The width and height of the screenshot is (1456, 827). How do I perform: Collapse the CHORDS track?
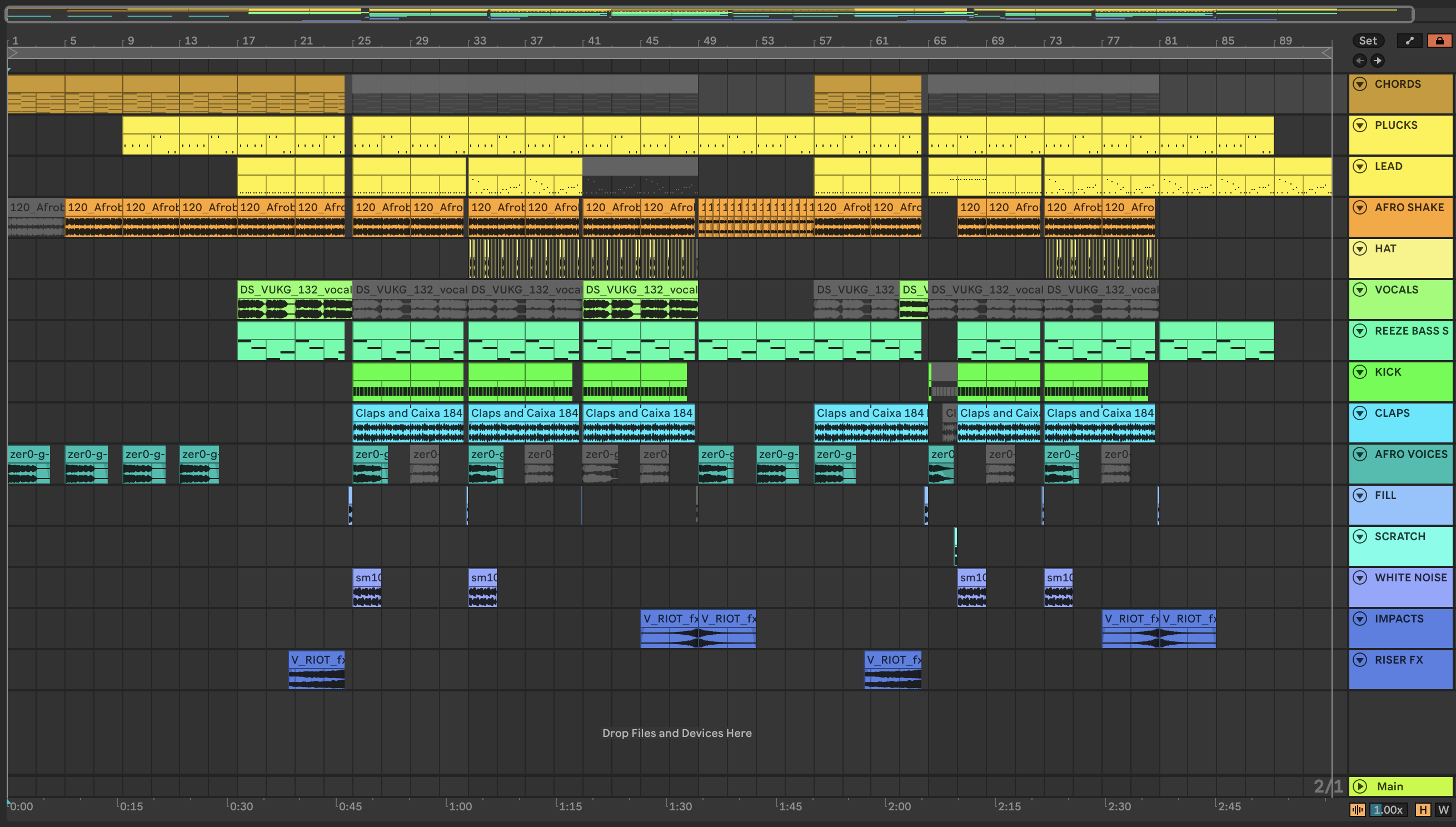[x=1360, y=84]
